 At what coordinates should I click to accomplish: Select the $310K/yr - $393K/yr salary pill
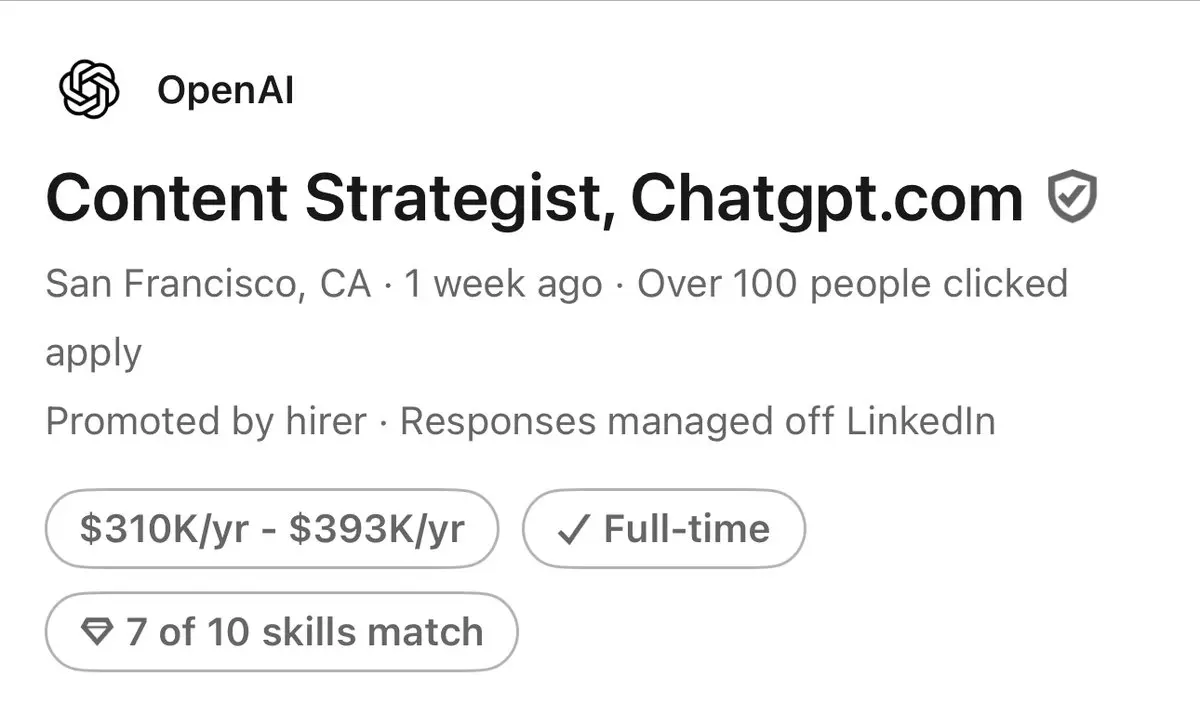pos(271,528)
